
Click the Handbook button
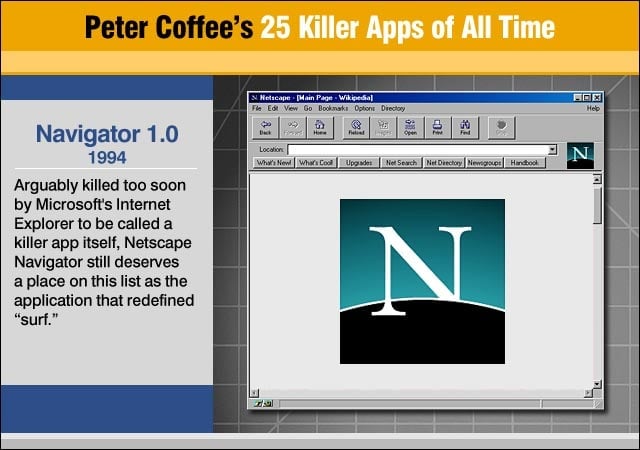click(x=524, y=163)
